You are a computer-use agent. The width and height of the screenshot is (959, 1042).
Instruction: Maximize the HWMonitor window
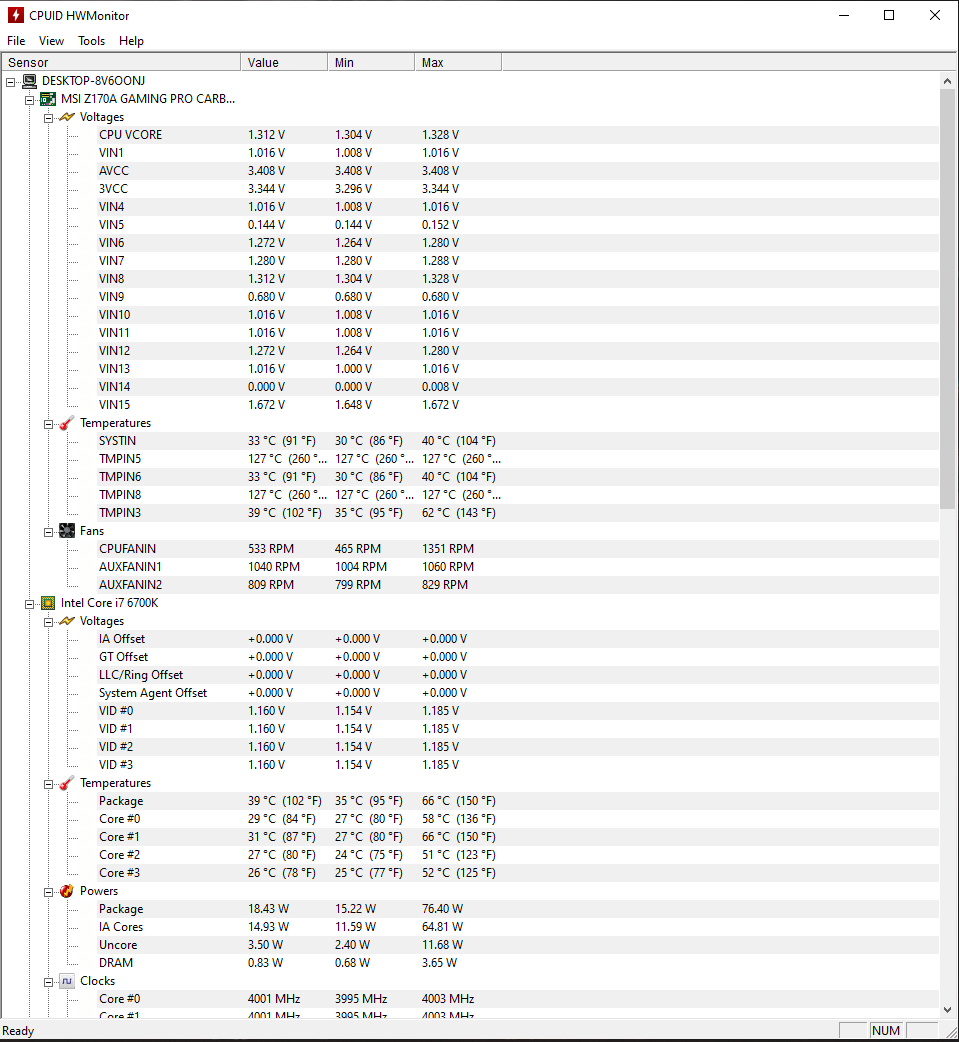pyautogui.click(x=889, y=15)
